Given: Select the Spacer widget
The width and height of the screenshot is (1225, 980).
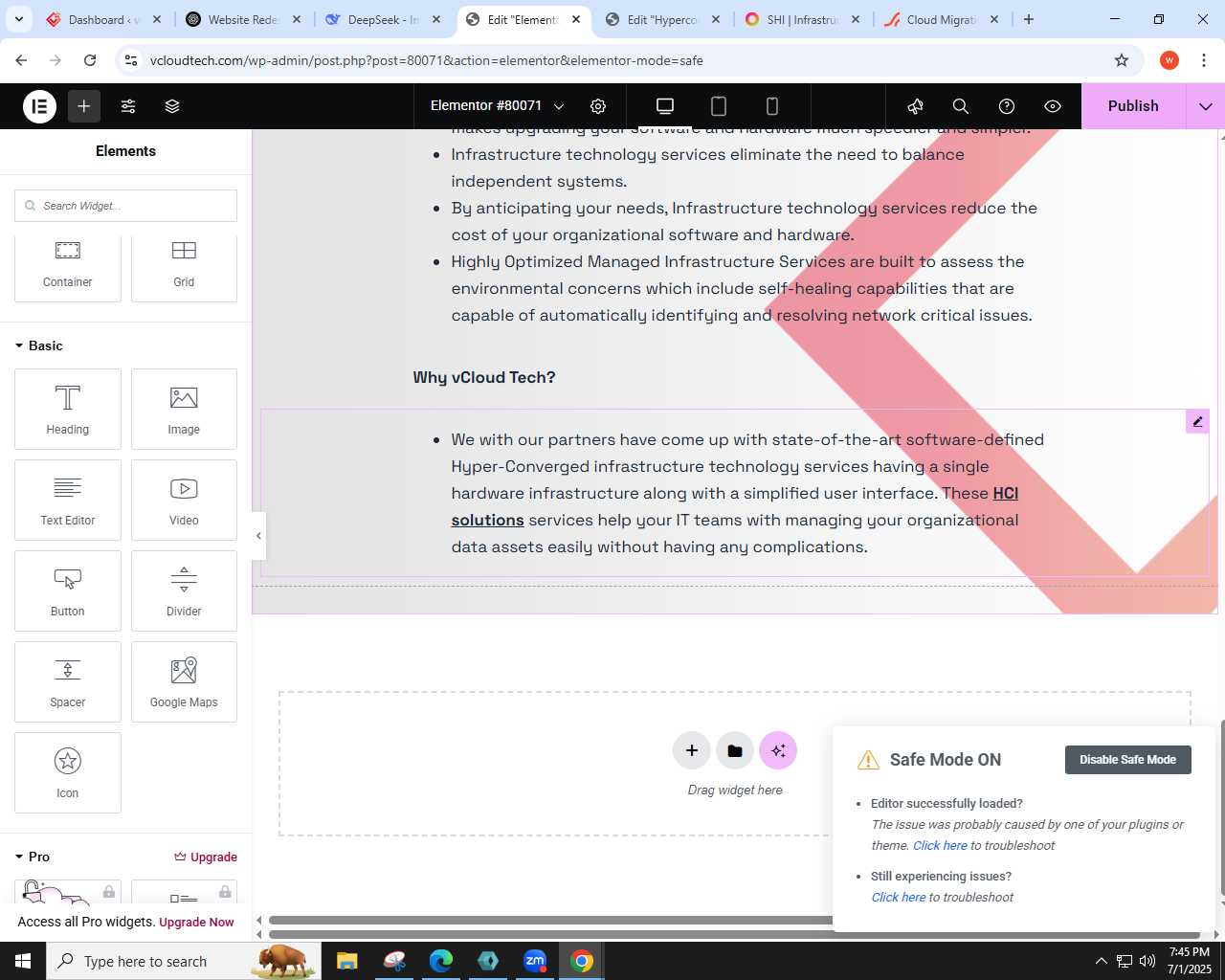Looking at the screenshot, I should pos(68,681).
